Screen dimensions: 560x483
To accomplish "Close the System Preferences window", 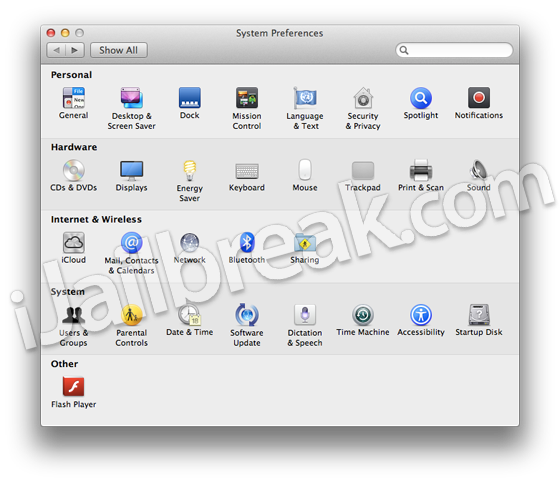I will coord(51,33).
